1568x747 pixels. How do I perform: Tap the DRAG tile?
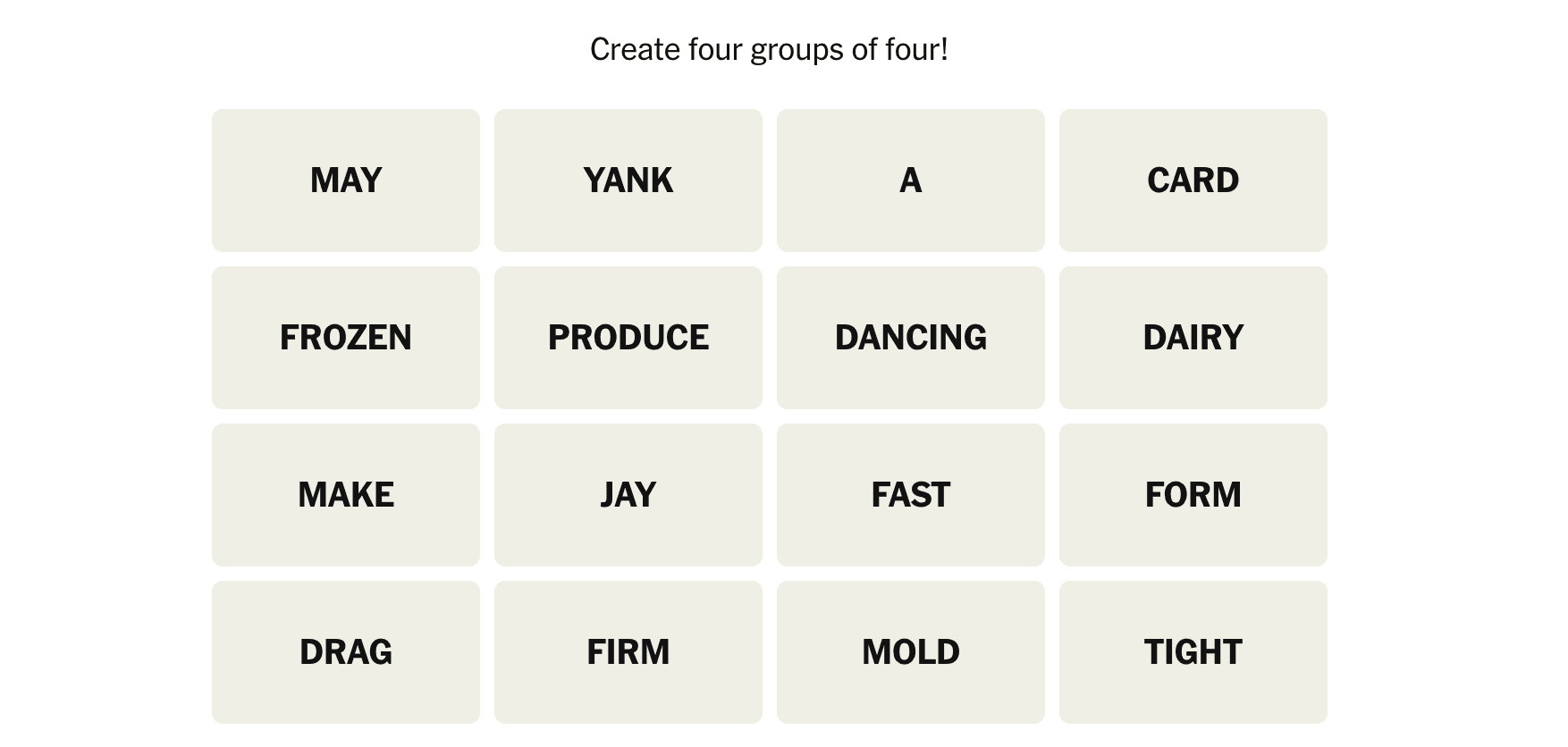(x=345, y=652)
